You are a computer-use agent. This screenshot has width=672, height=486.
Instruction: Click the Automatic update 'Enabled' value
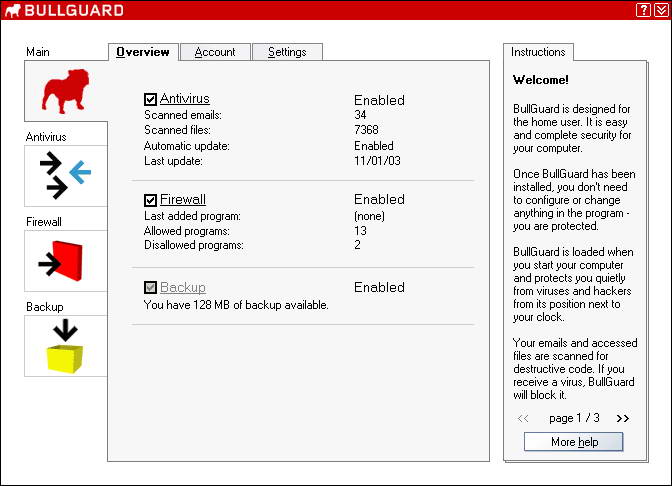point(374,146)
